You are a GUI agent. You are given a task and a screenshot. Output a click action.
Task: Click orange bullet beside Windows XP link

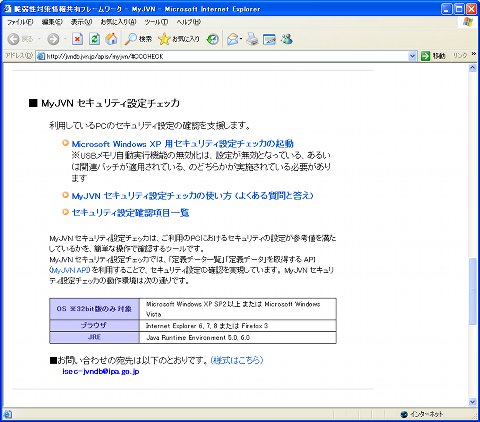coord(65,143)
